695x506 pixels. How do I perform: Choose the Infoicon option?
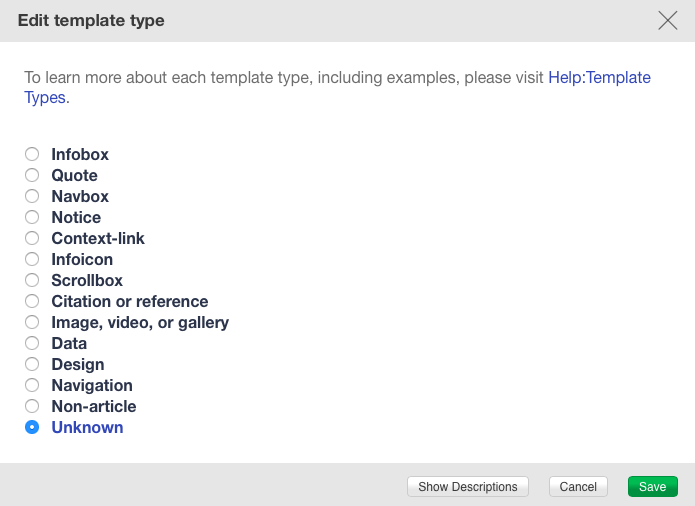(x=32, y=260)
